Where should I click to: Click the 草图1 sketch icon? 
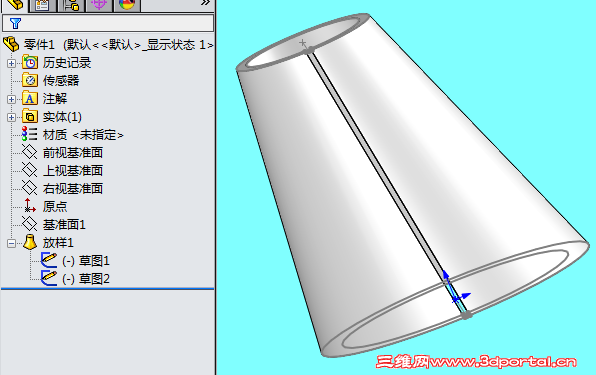[49, 260]
